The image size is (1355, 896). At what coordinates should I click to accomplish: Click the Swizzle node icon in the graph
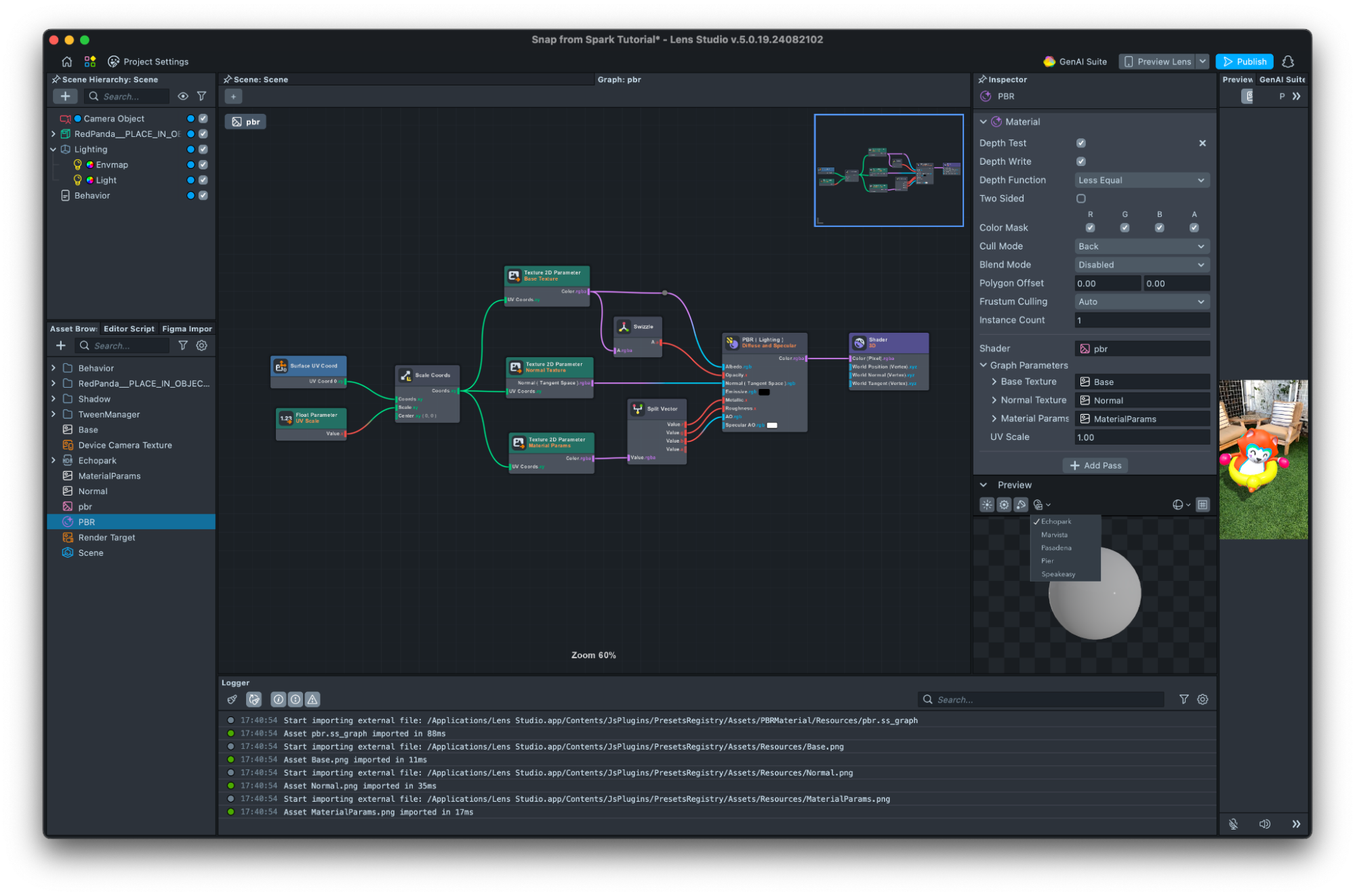click(x=624, y=327)
